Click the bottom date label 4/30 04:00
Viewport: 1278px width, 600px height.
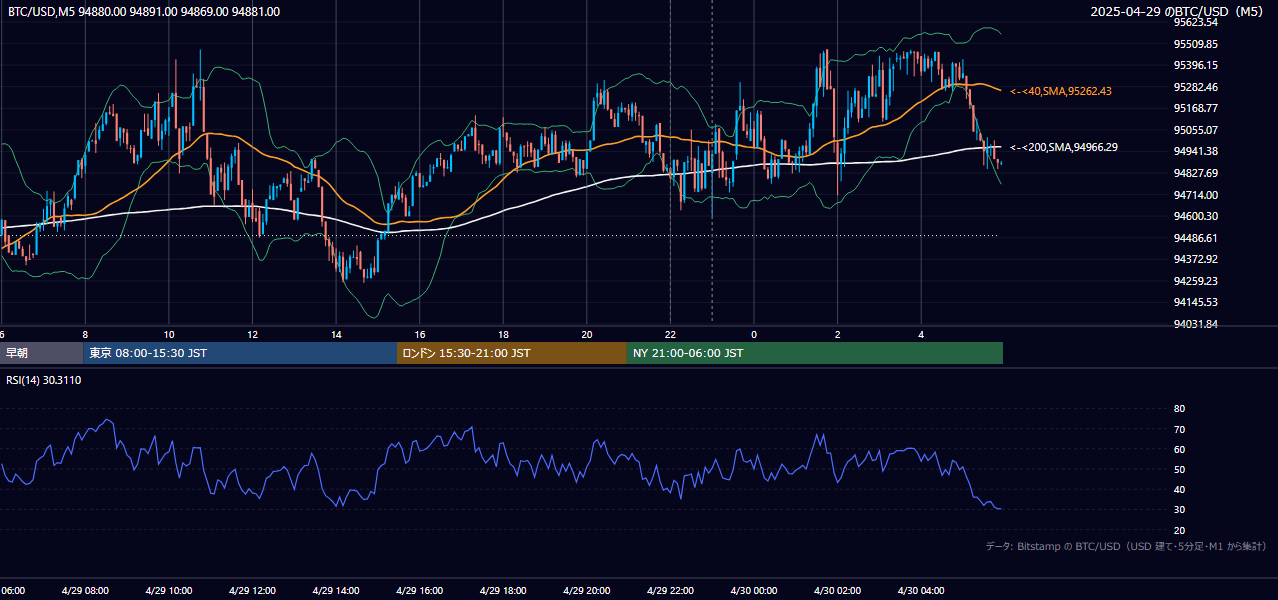pyautogui.click(x=921, y=591)
